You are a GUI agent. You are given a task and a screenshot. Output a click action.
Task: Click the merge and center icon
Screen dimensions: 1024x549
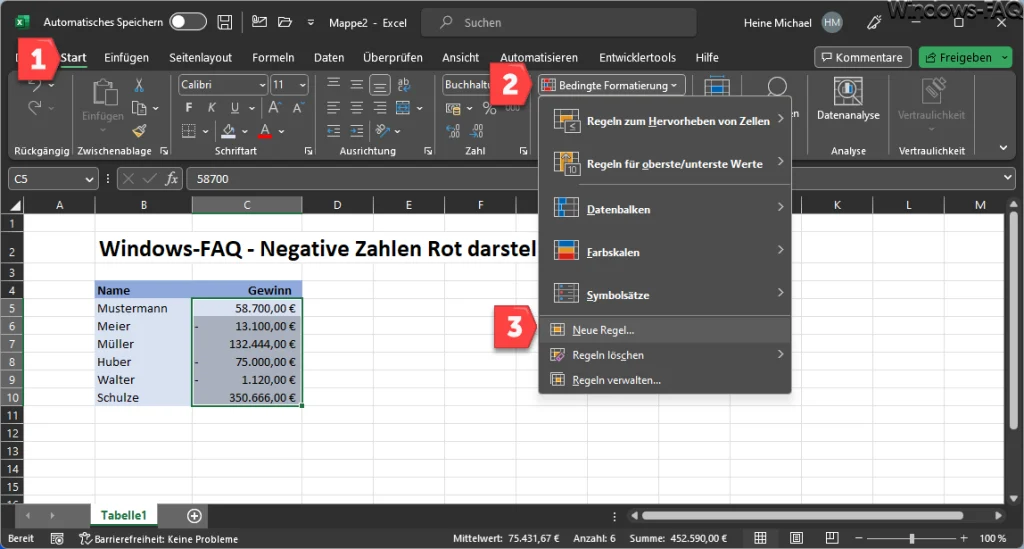[x=403, y=108]
